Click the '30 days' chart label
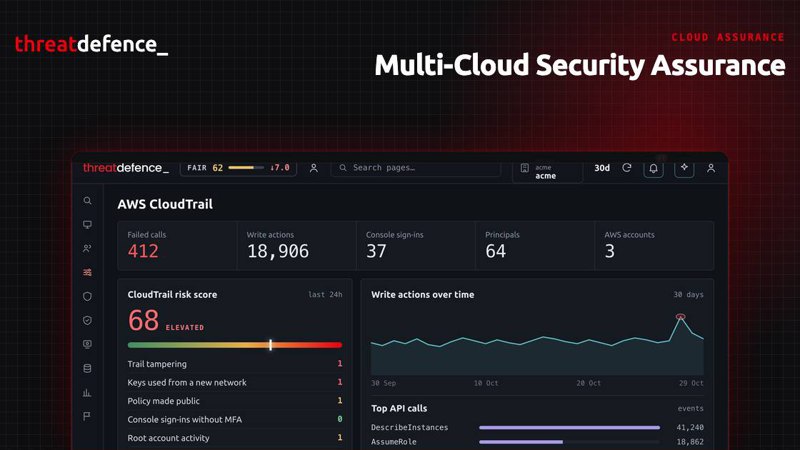Screen dimensions: 800x450 tap(688, 294)
